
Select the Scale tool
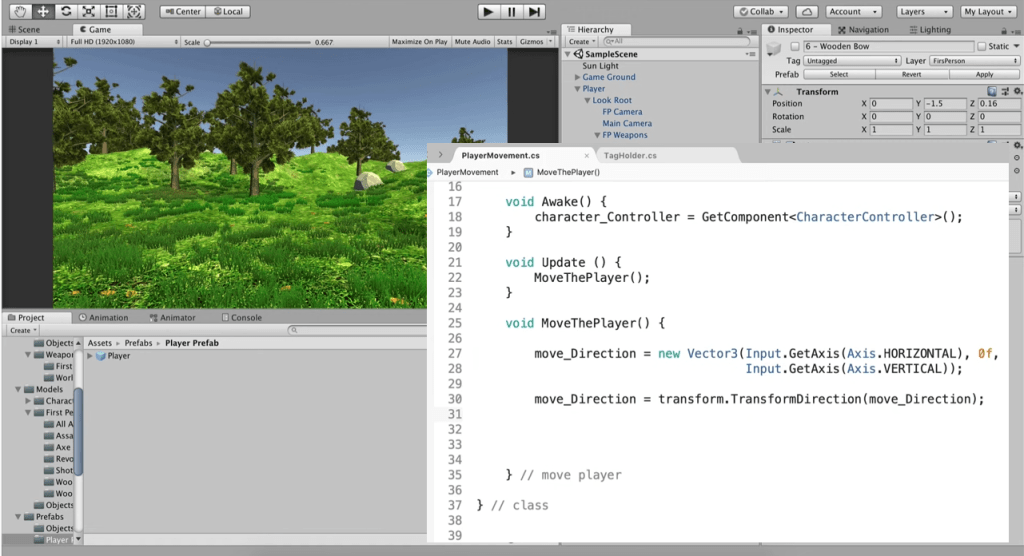[88, 12]
